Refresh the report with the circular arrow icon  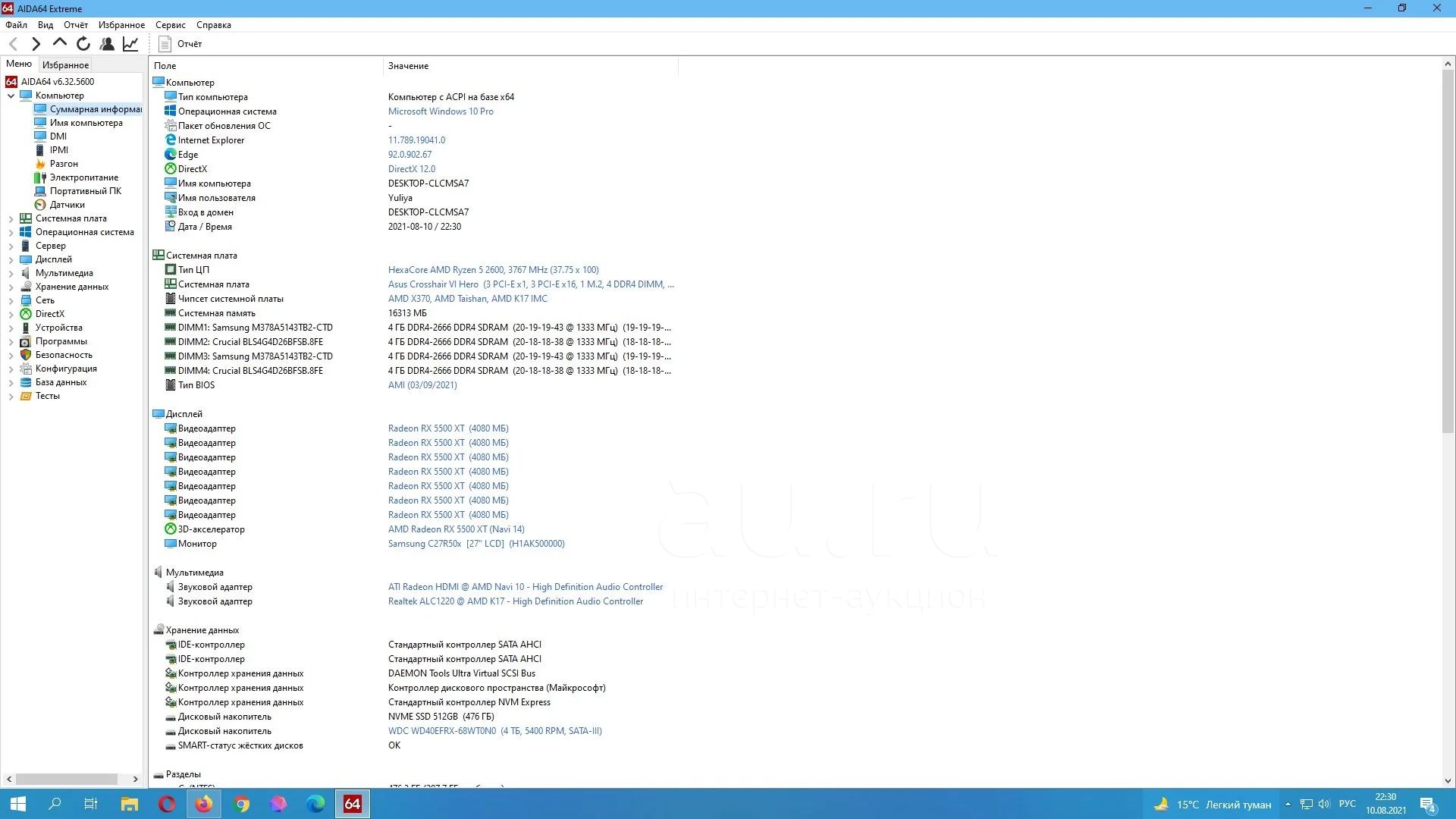coord(83,44)
